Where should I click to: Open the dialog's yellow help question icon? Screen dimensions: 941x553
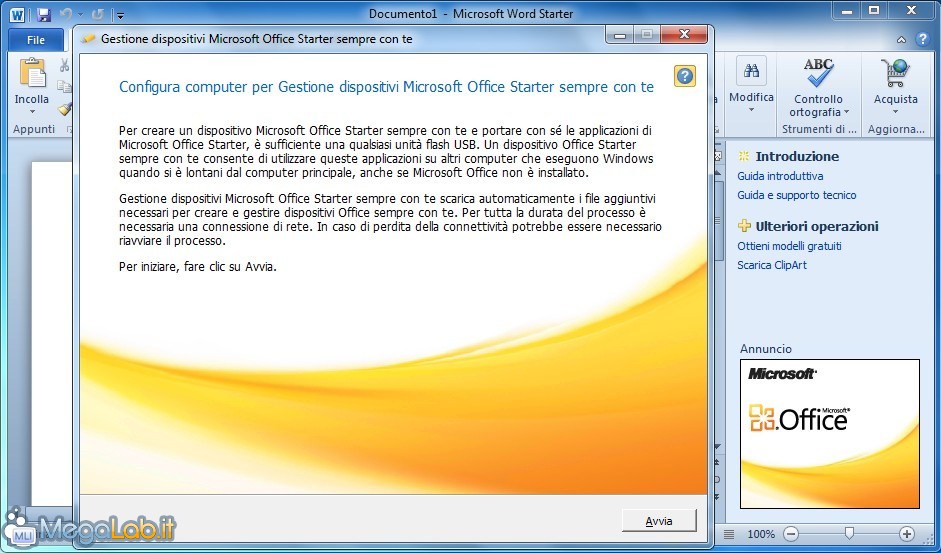coord(685,76)
